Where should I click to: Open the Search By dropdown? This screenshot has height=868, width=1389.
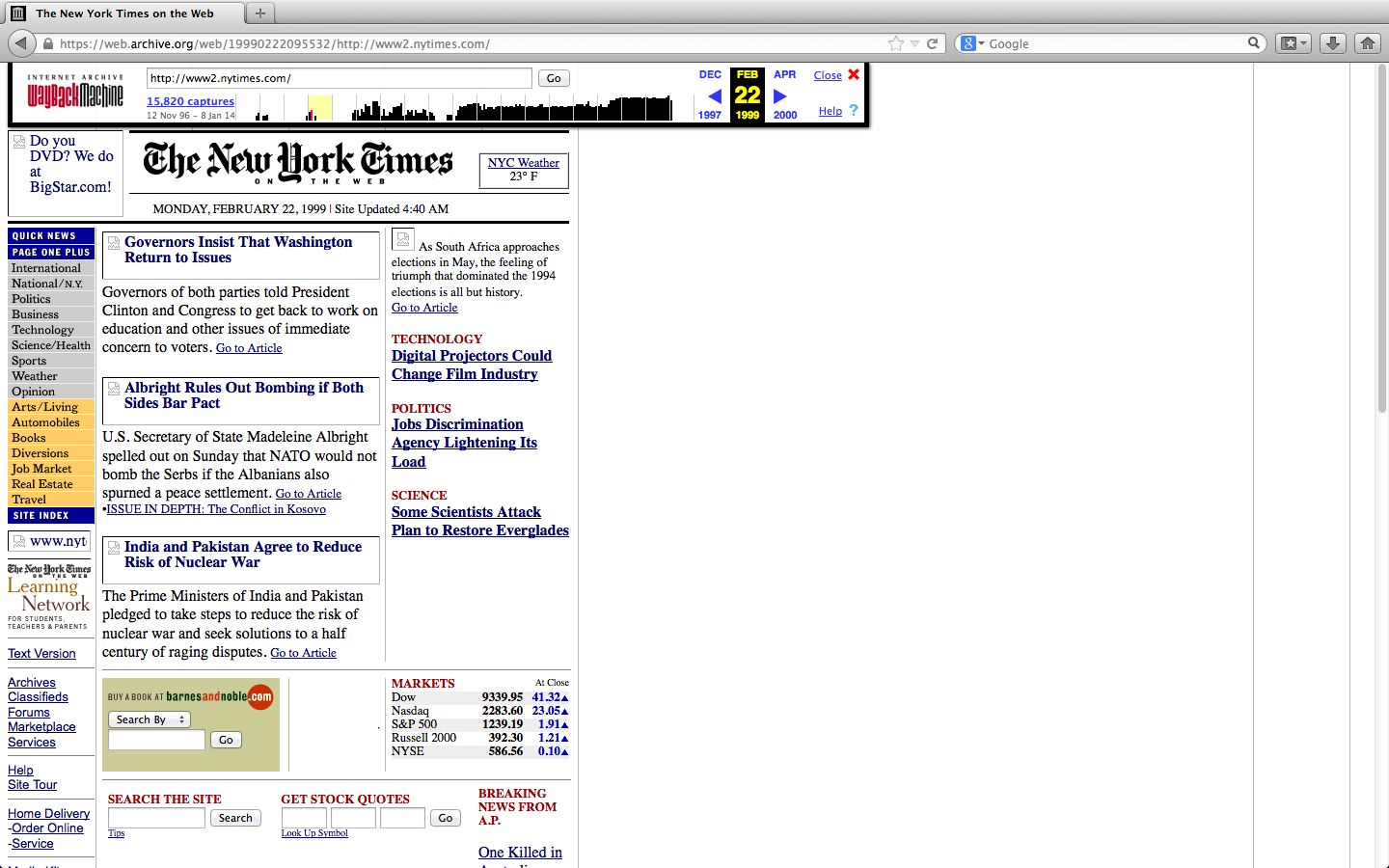150,719
